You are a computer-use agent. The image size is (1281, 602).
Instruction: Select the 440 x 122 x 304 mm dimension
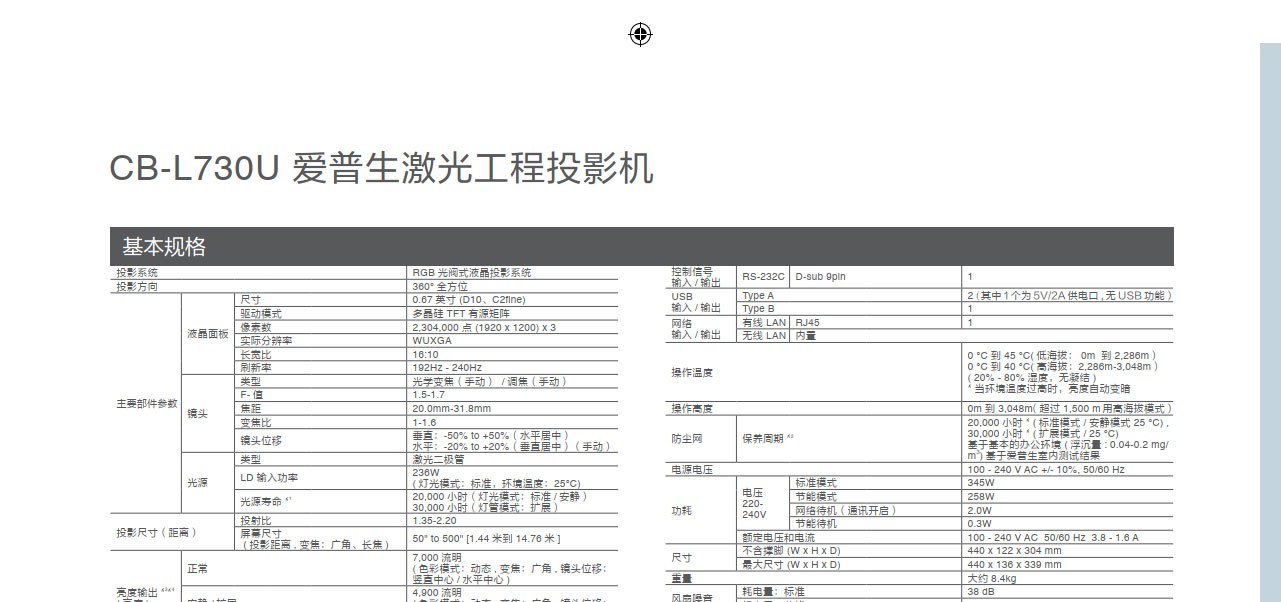(1014, 551)
